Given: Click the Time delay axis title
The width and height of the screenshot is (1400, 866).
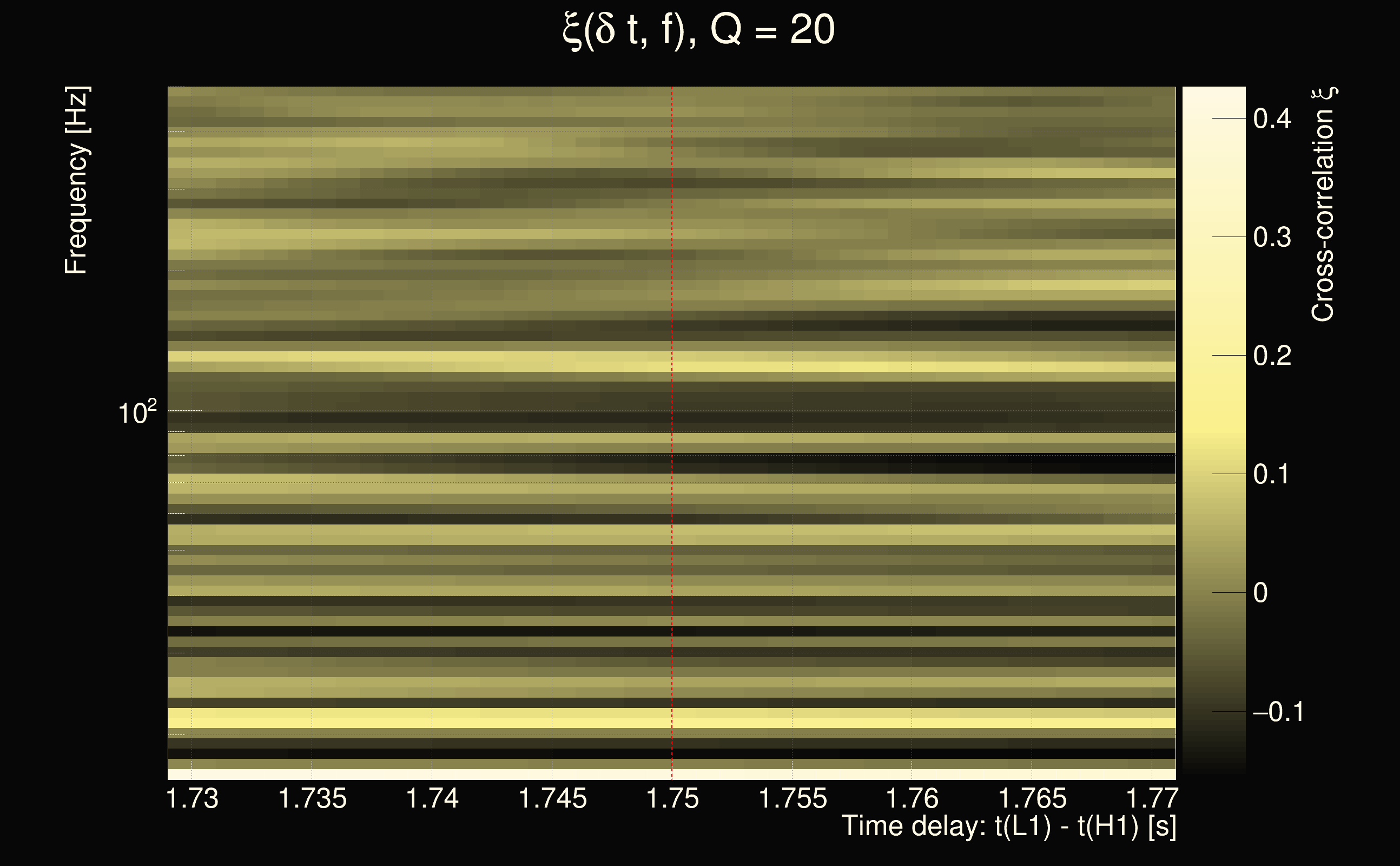Looking at the screenshot, I should point(1008,826).
